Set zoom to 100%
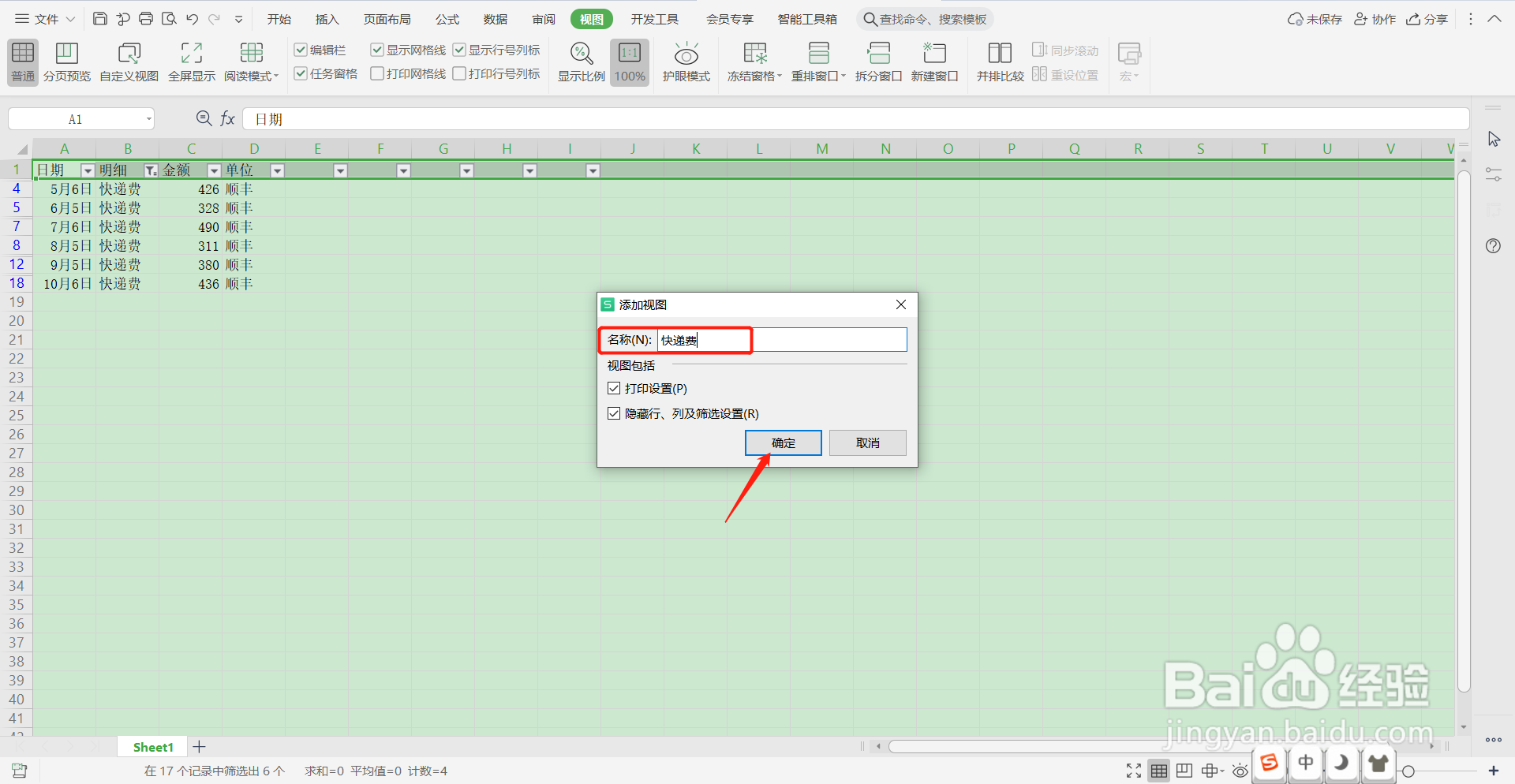 pyautogui.click(x=630, y=62)
